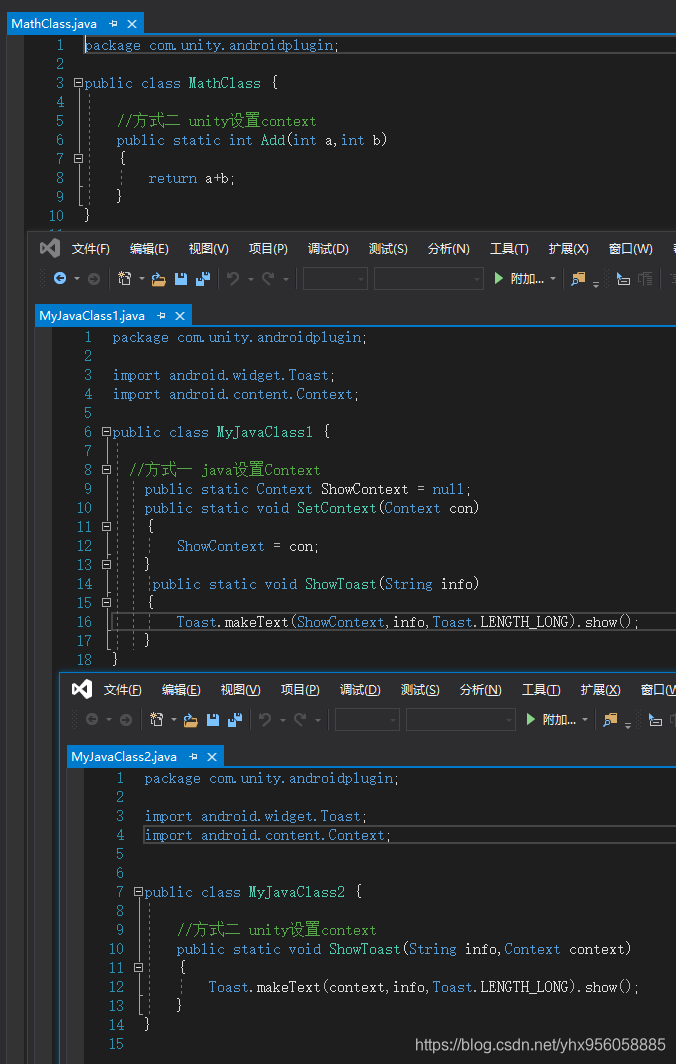
Task: Collapse the MathClass class code block
Action: pyautogui.click(x=78, y=83)
